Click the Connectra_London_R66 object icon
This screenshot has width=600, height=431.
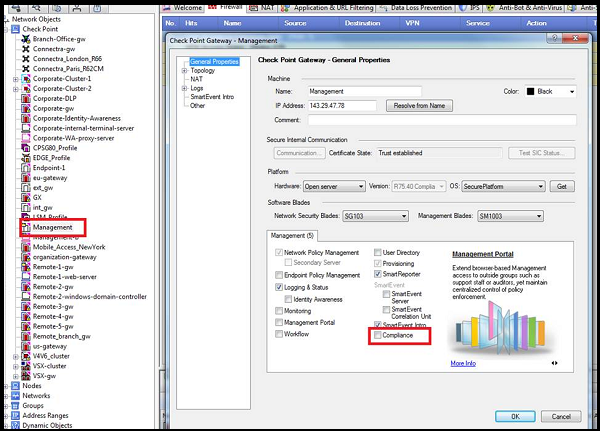25,58
